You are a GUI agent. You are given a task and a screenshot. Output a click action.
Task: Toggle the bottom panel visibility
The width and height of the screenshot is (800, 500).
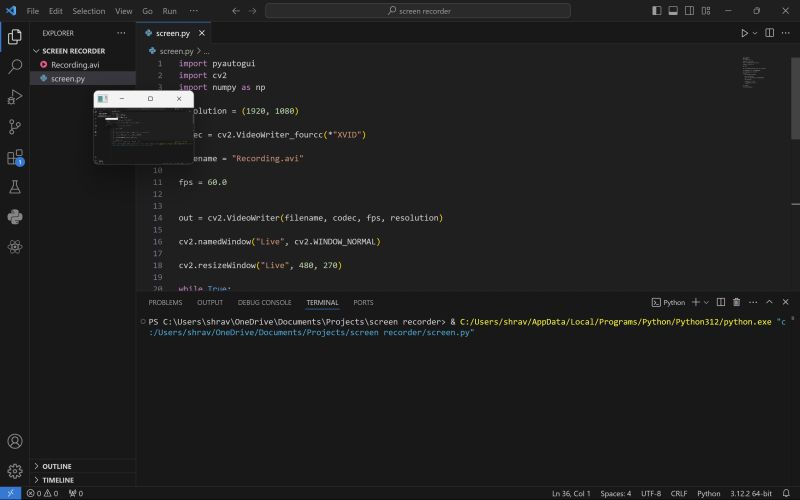point(672,10)
